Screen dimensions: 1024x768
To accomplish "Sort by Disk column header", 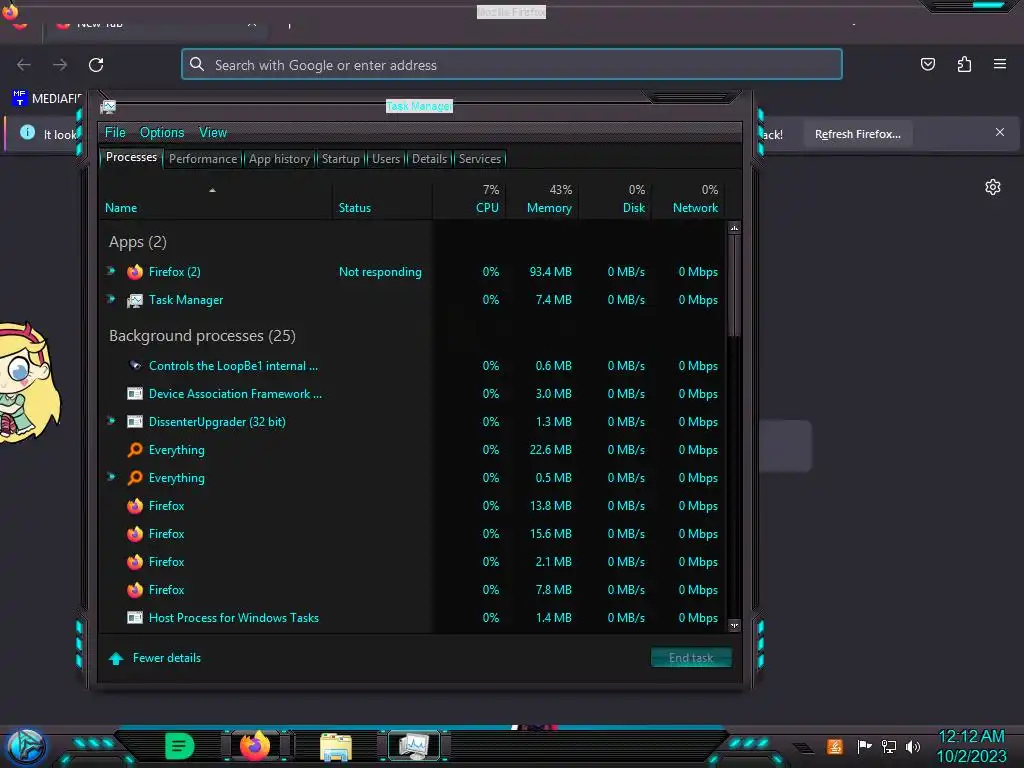I will 615,200.
